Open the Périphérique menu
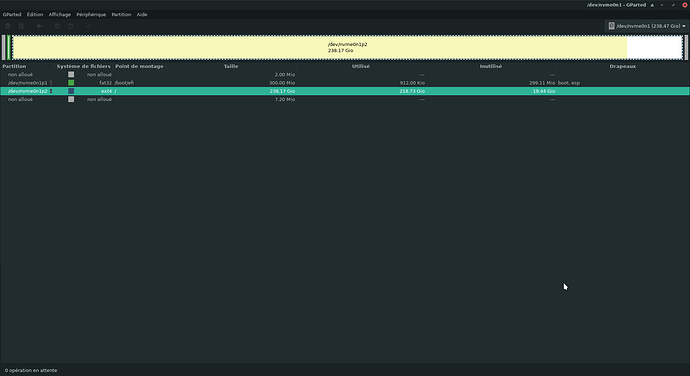 pyautogui.click(x=91, y=15)
